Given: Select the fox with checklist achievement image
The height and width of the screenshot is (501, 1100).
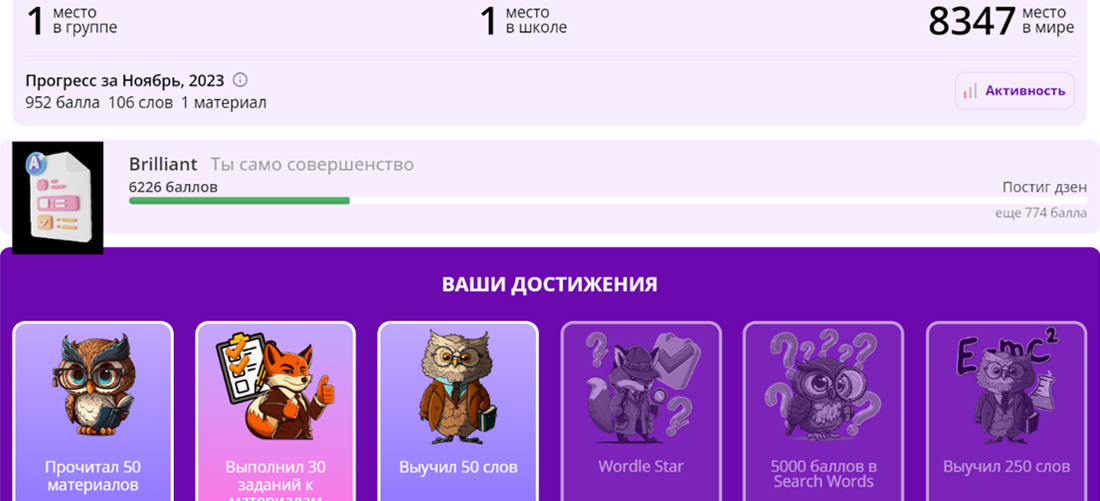Looking at the screenshot, I should tap(275, 387).
